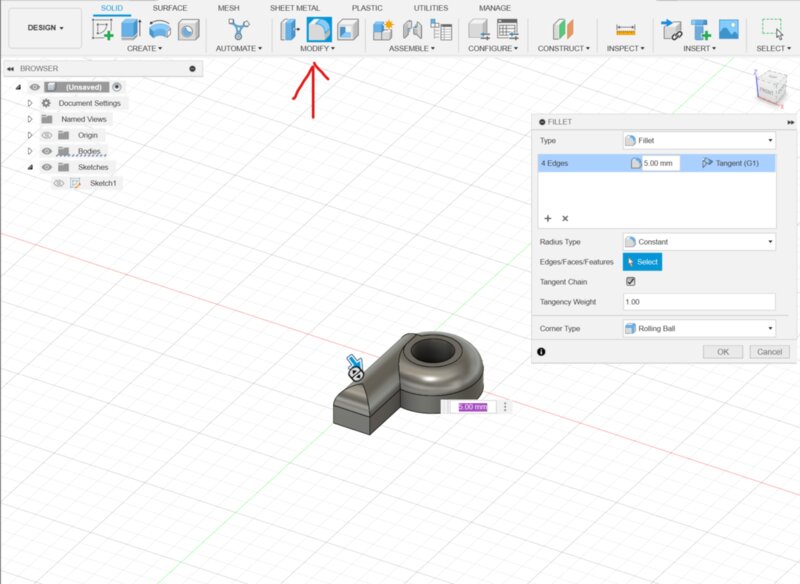Toggle visibility eye of Sketches folder
Viewport: 800px width, 584px height.
tap(47, 167)
